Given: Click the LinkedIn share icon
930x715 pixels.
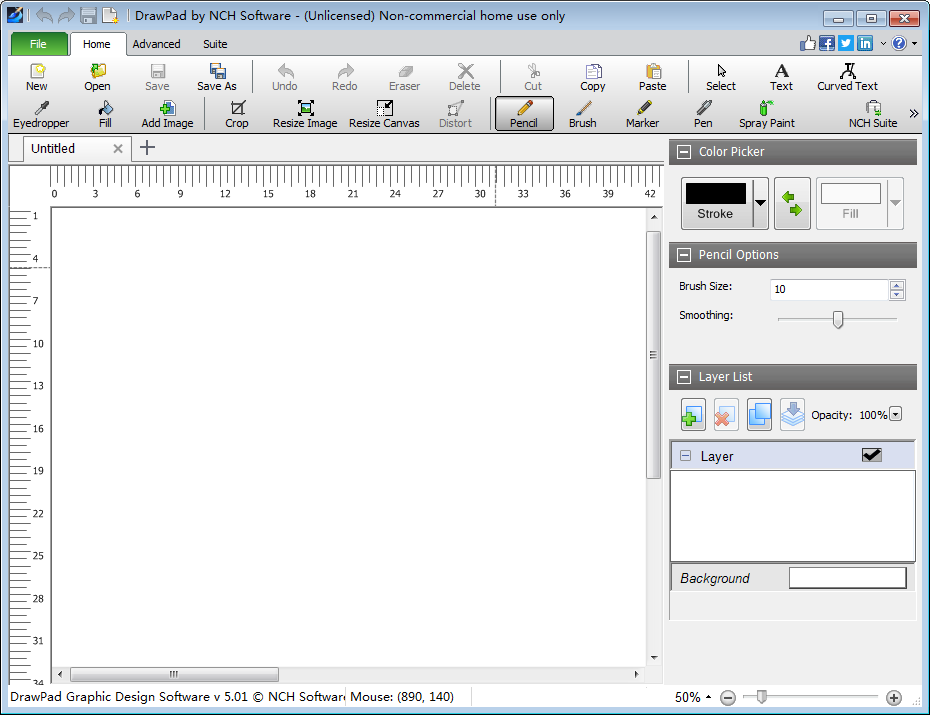Looking at the screenshot, I should click(x=865, y=43).
